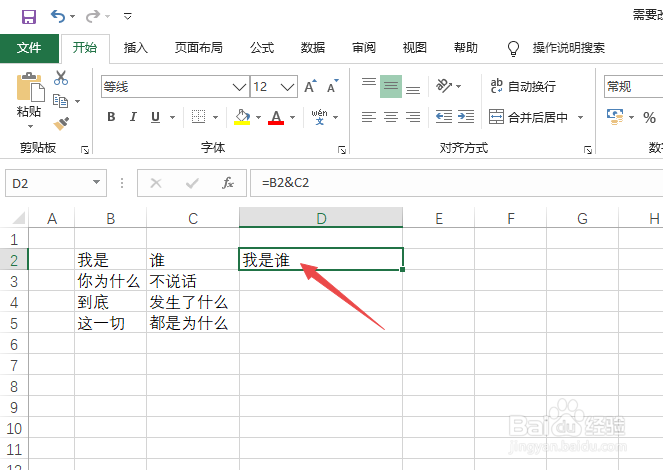Click the Copy icon
This screenshot has width=663, height=470.
tap(60, 101)
